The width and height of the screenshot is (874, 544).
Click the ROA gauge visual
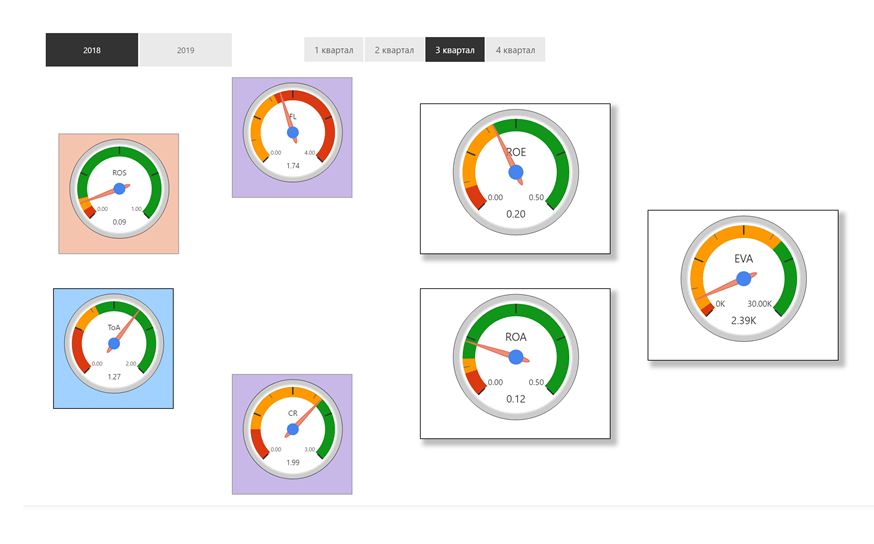pos(515,358)
